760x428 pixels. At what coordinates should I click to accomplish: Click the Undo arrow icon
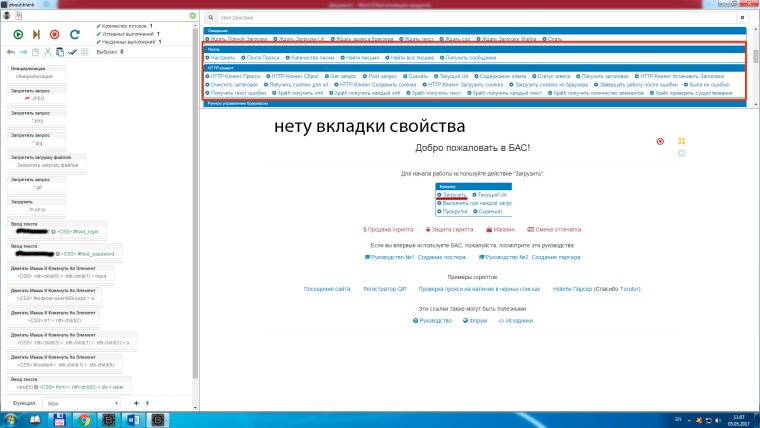click(x=10, y=52)
